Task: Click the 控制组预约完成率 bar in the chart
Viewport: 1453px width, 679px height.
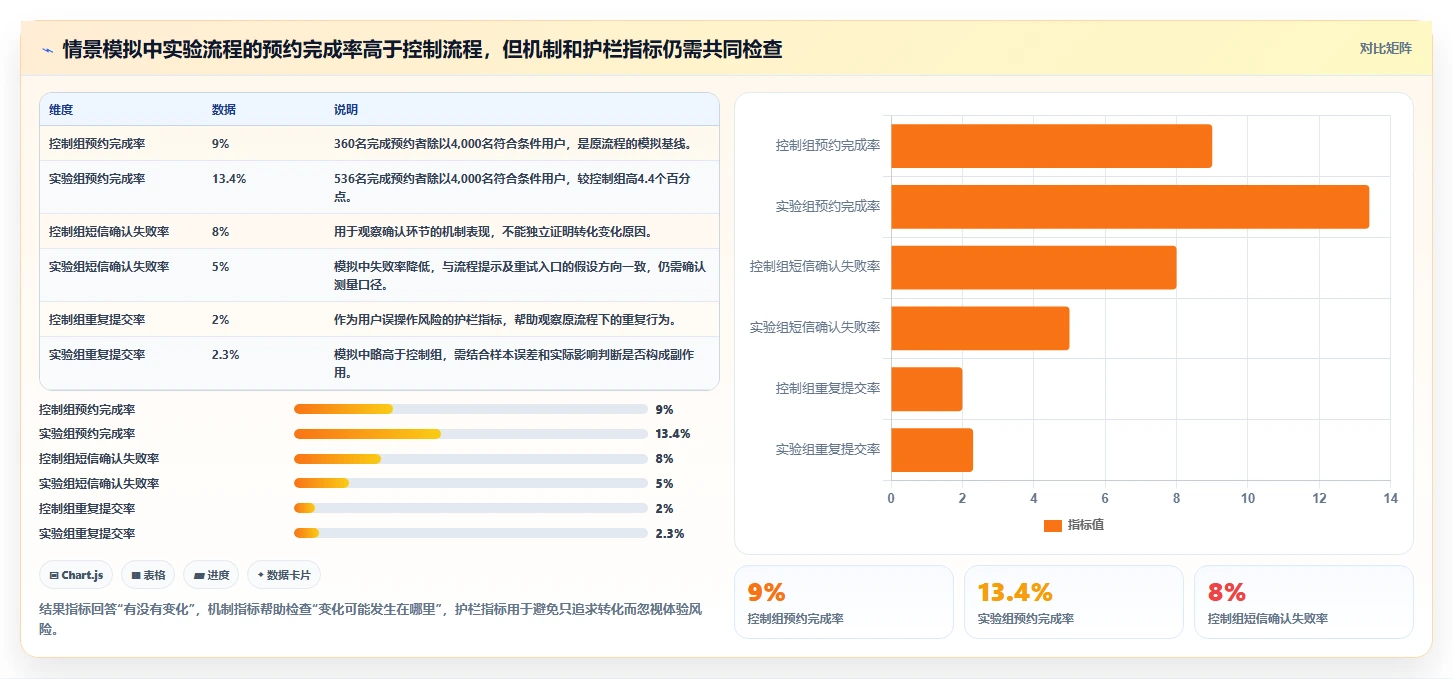Action: [1051, 146]
